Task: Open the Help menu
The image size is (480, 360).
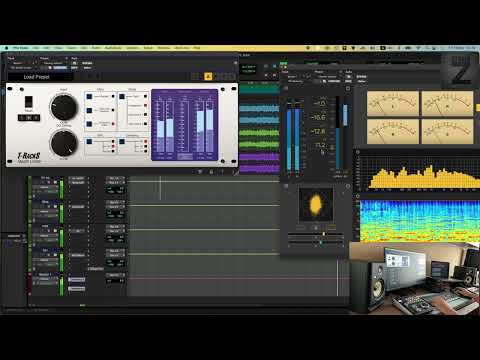Action: 197,48
